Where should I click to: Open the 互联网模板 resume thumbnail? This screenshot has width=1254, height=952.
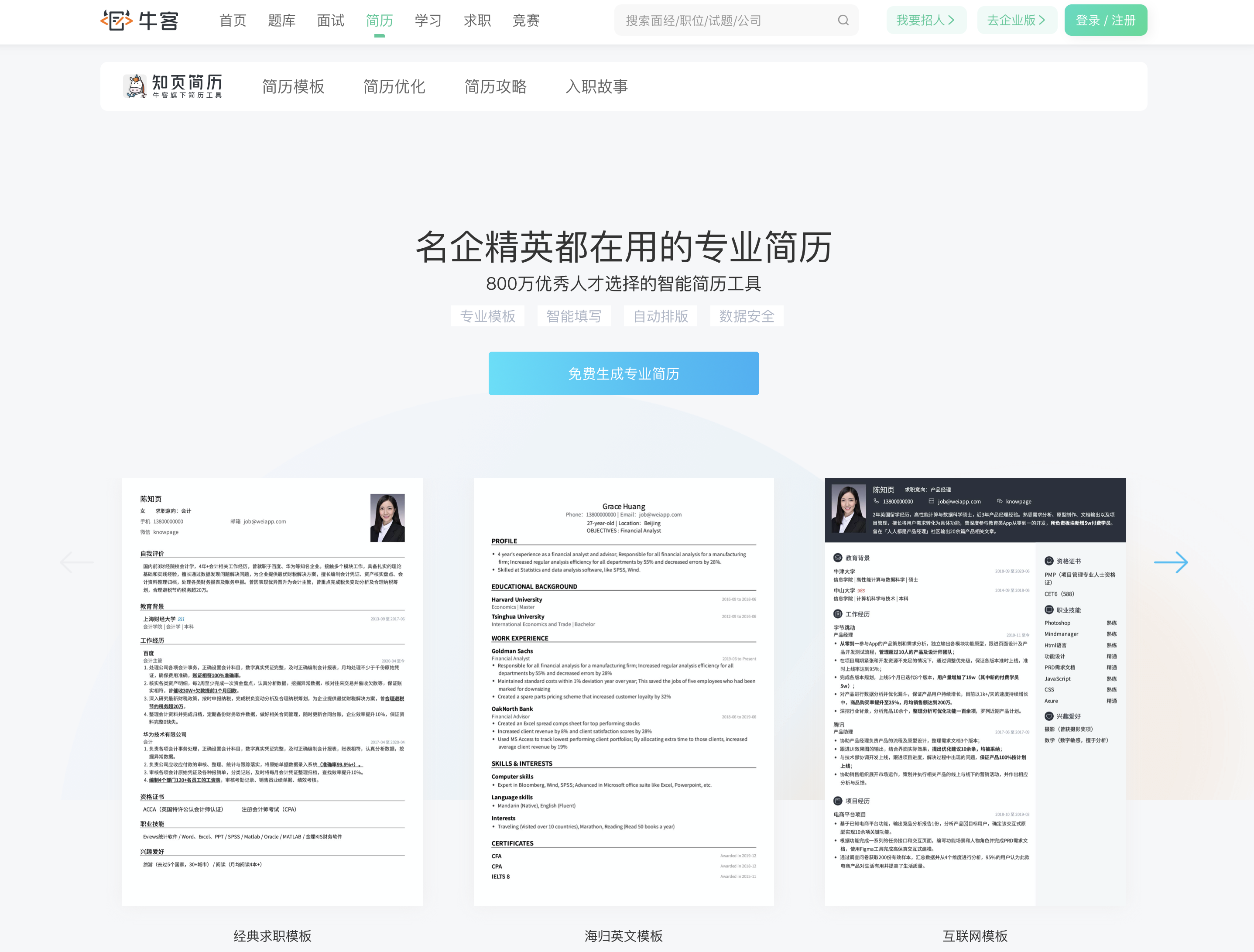[975, 692]
